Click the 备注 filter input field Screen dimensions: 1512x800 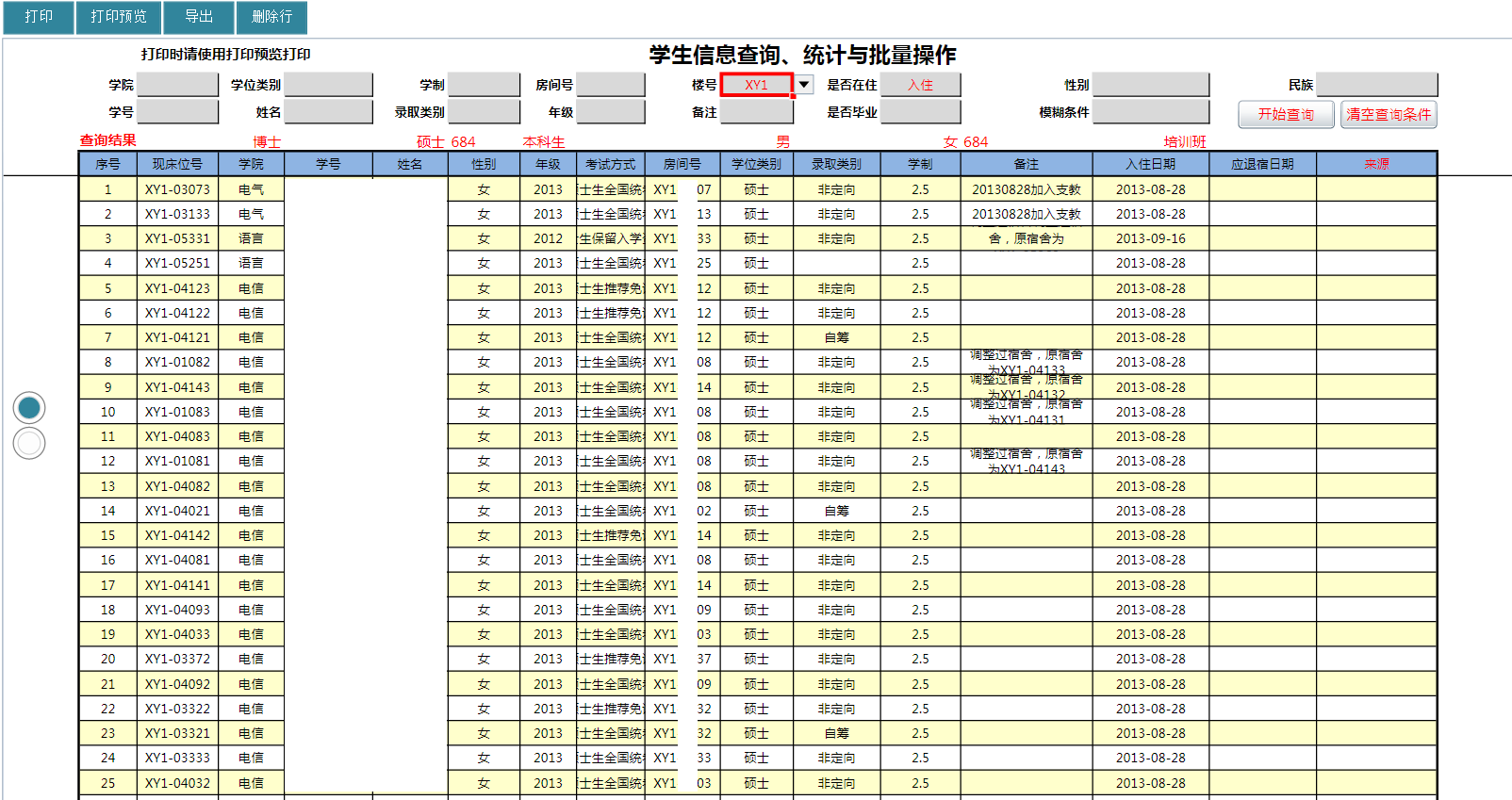(756, 112)
